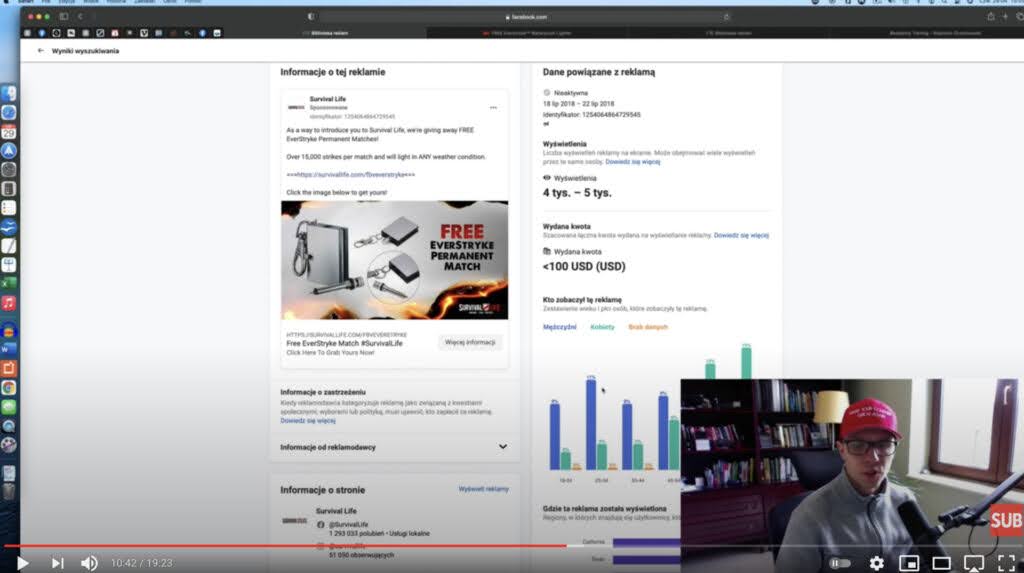Open YouTube player settings gear
The height and width of the screenshot is (573, 1024).
point(876,563)
